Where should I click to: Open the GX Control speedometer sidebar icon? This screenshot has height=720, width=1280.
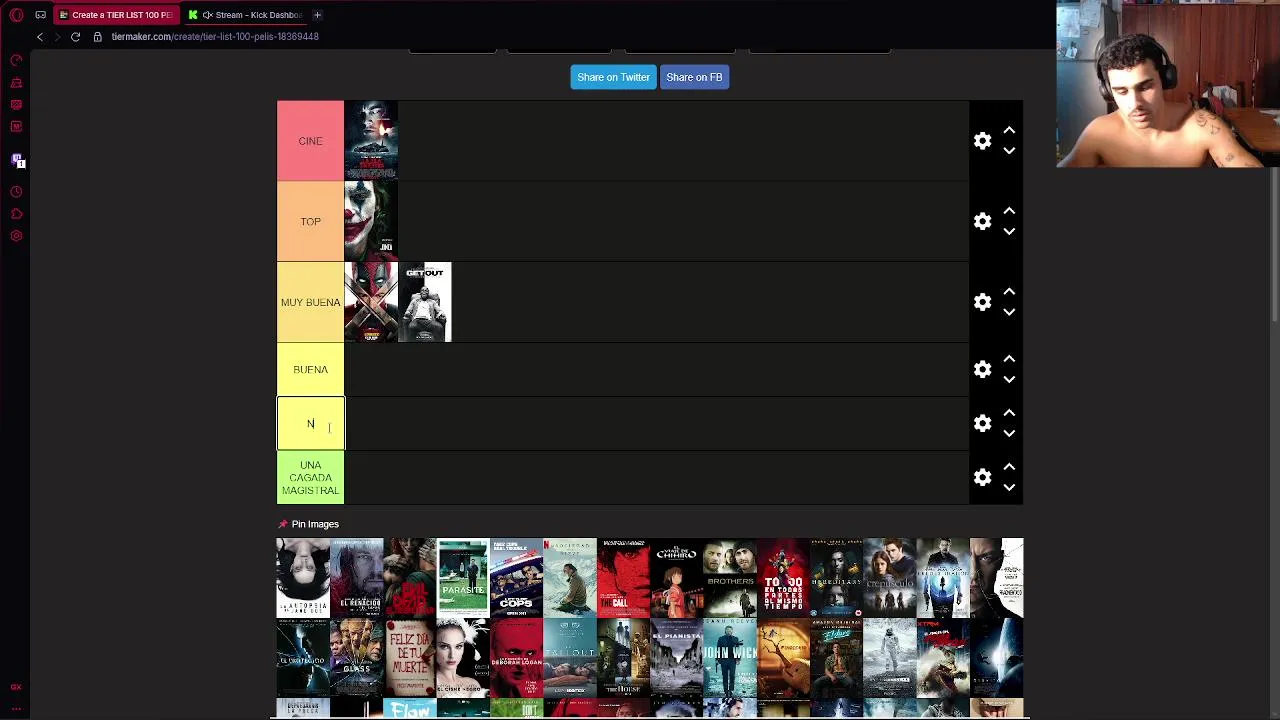click(16, 61)
